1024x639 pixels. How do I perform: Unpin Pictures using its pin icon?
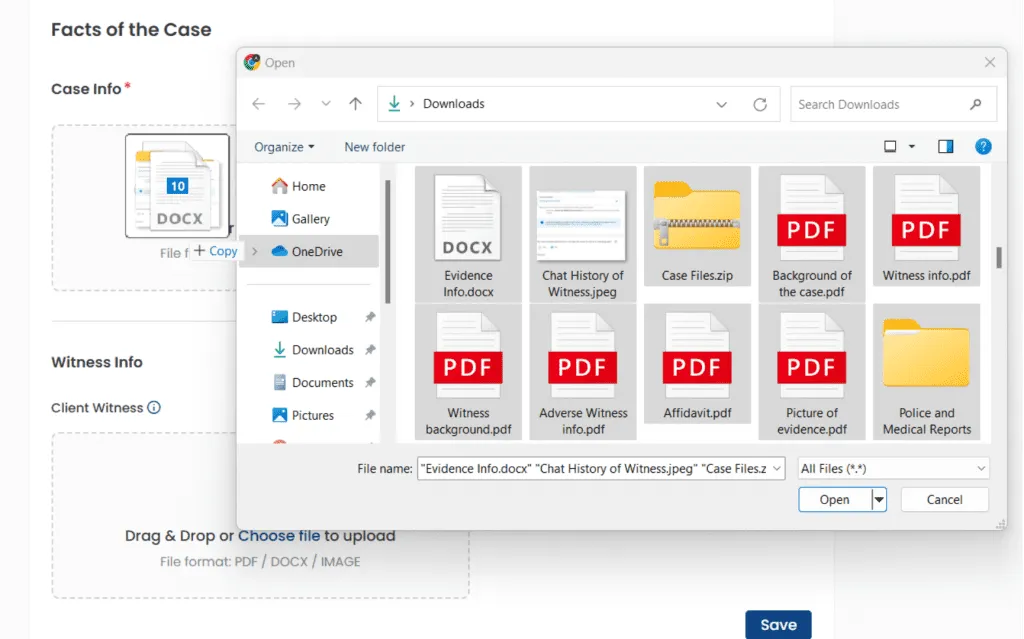pos(370,415)
